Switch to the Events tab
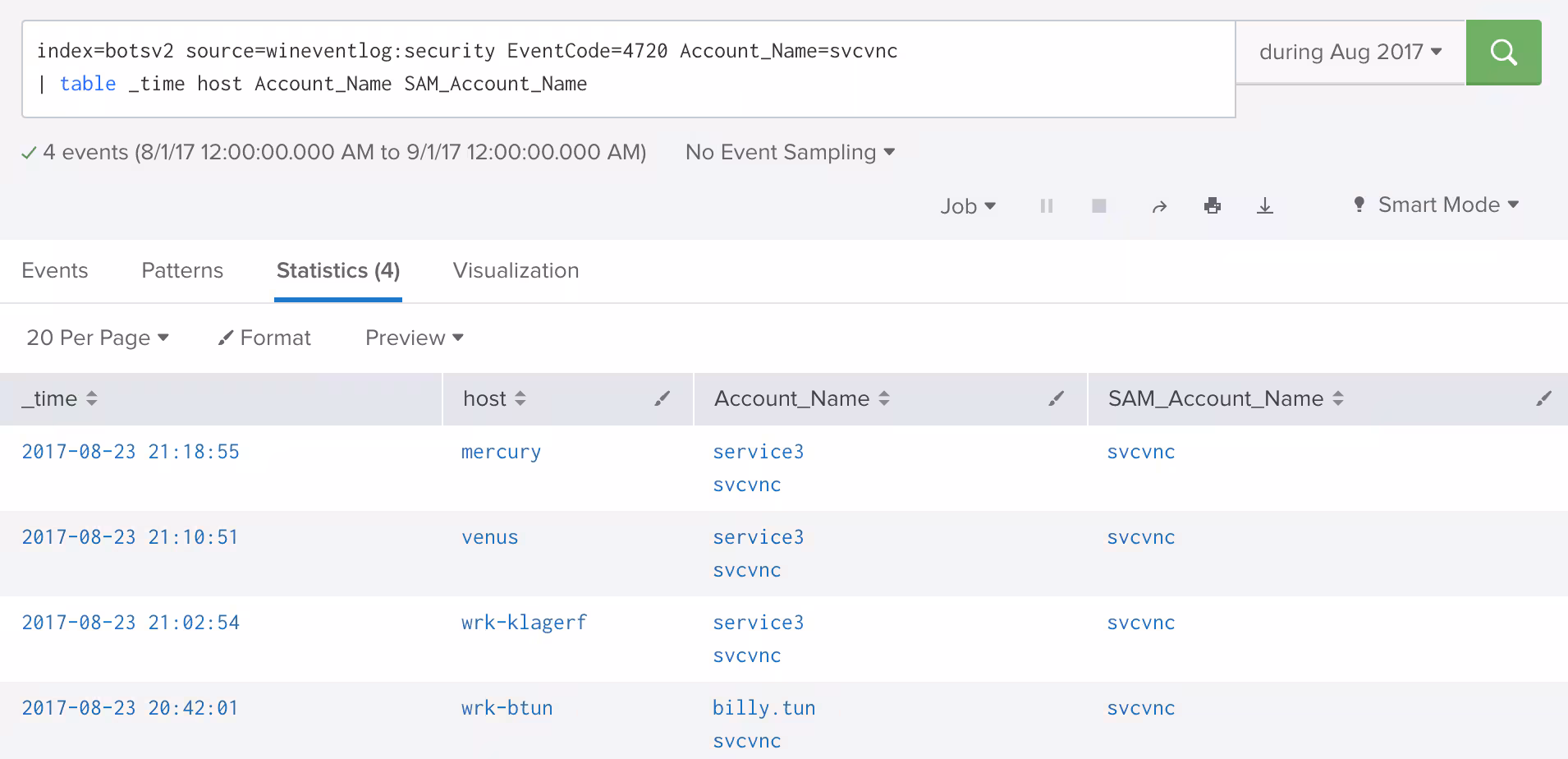 coord(55,271)
